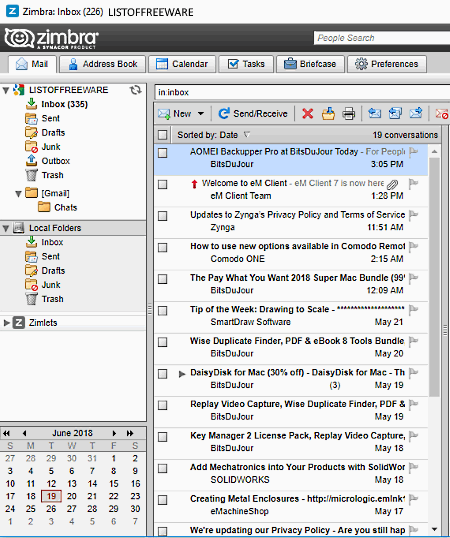Viewport: 450px width, 538px height.
Task: Click the New message button
Action: 175,114
